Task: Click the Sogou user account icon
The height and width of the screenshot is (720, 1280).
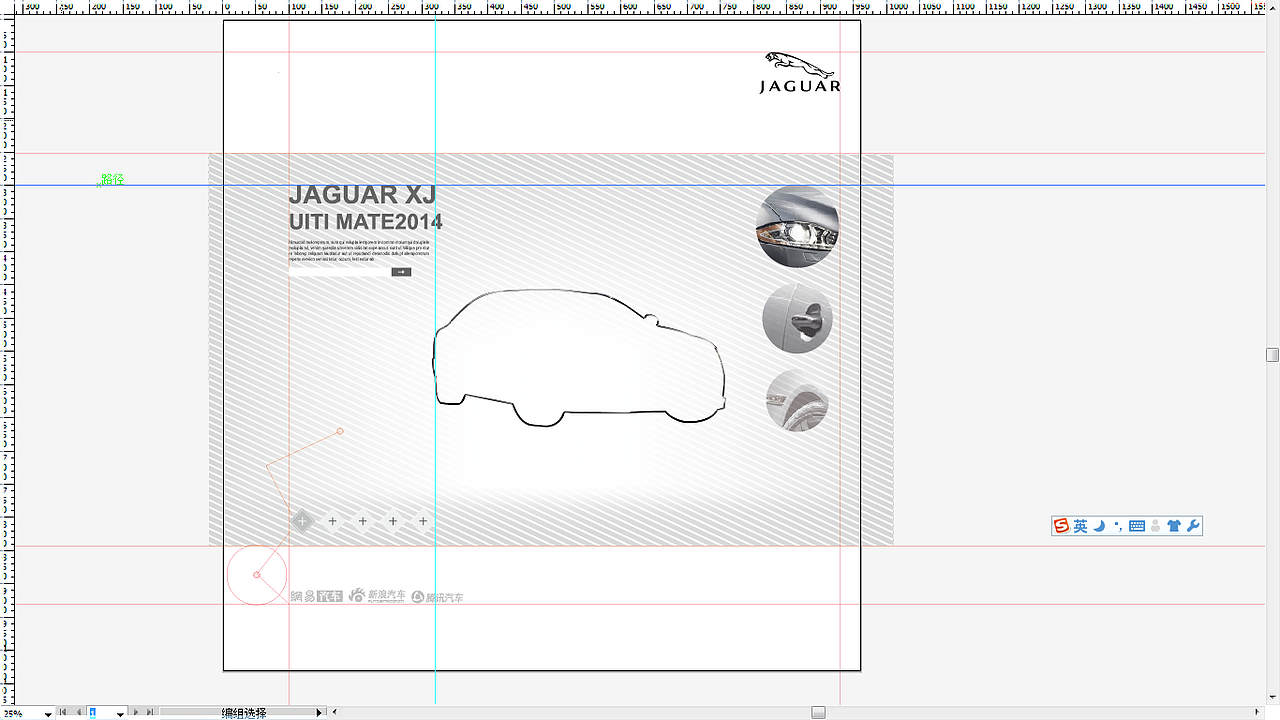Action: [x=1156, y=526]
